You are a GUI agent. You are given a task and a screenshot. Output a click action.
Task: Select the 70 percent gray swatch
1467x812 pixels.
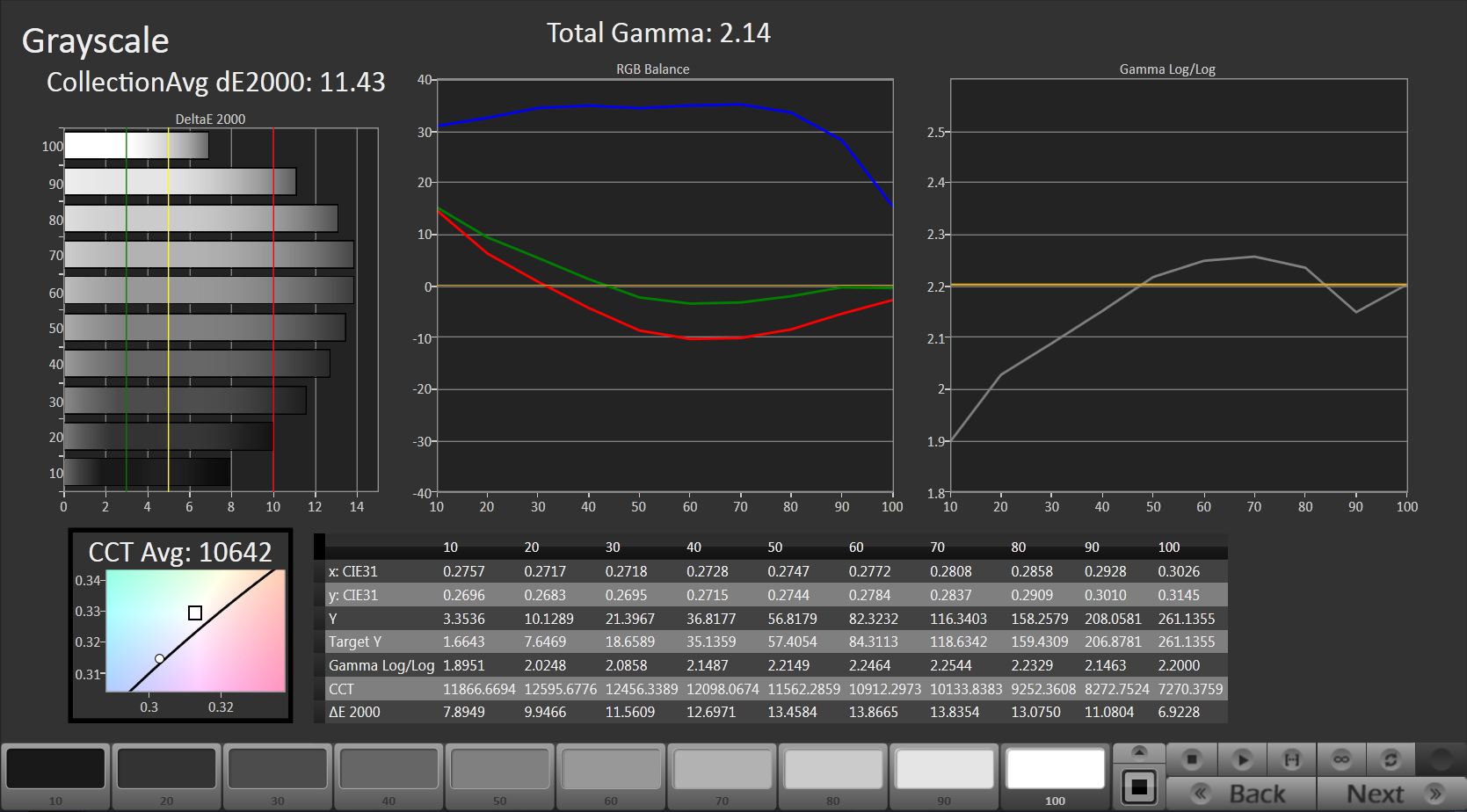[x=723, y=776]
